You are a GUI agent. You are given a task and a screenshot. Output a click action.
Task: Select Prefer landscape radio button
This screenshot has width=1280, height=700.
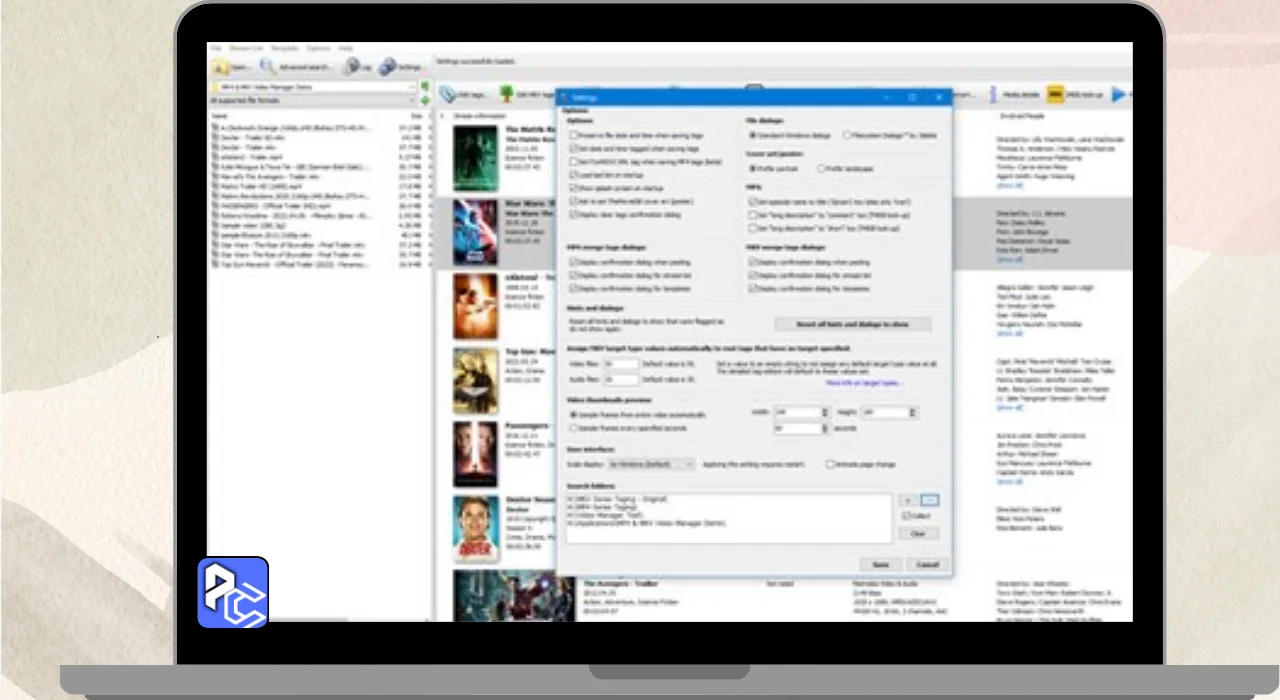click(x=822, y=168)
